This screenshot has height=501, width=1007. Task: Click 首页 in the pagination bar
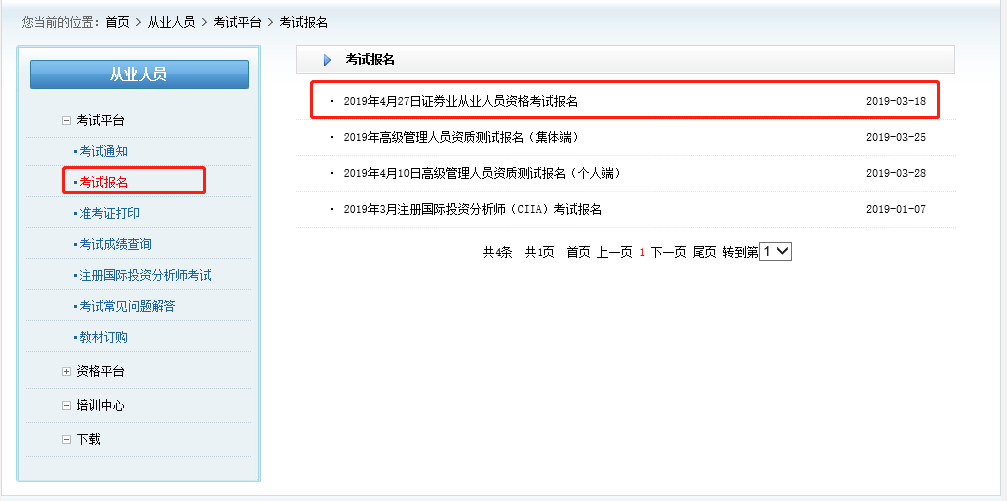[x=578, y=252]
